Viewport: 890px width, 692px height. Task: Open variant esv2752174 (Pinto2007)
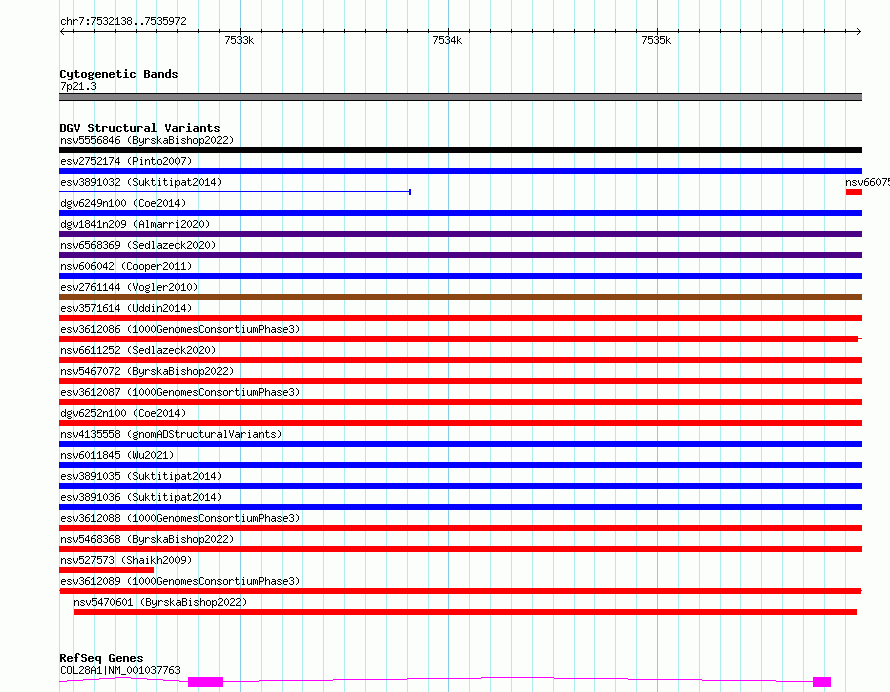[126, 161]
